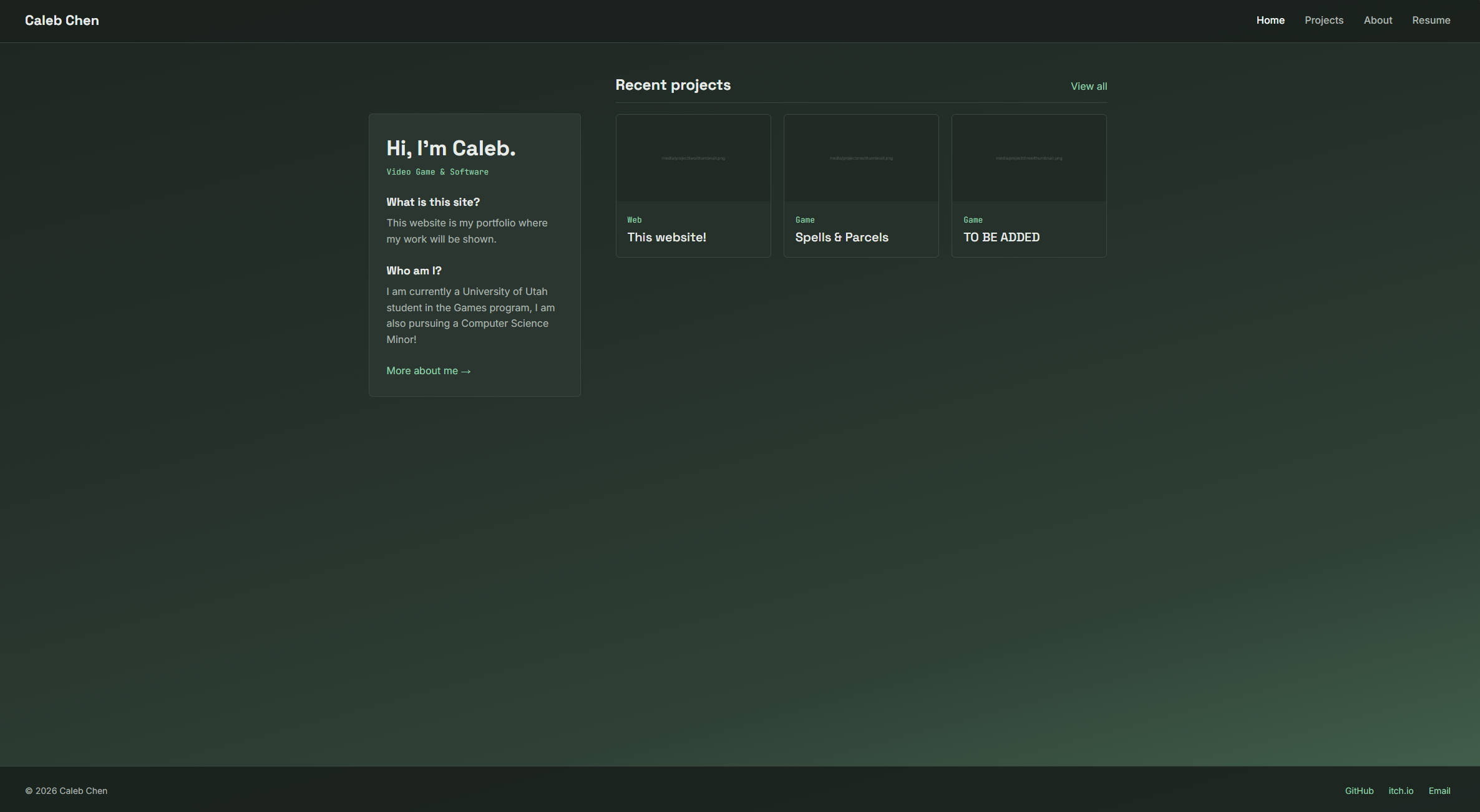Click the What is this site? heading

[433, 202]
